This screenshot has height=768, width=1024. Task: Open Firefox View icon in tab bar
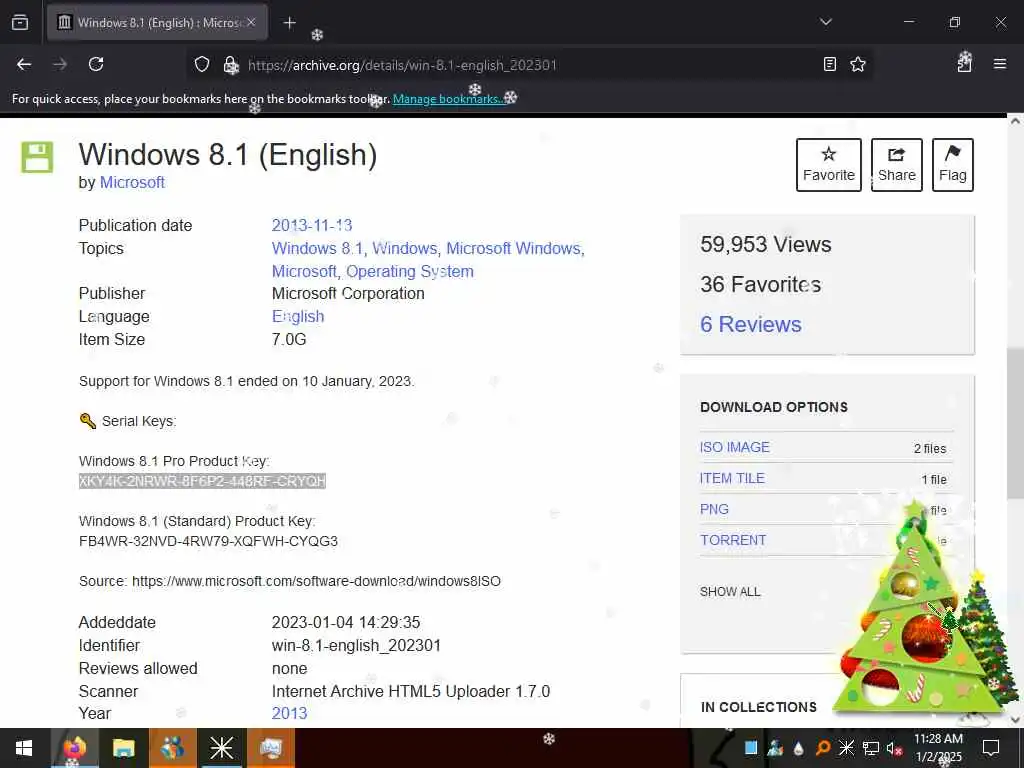20,22
